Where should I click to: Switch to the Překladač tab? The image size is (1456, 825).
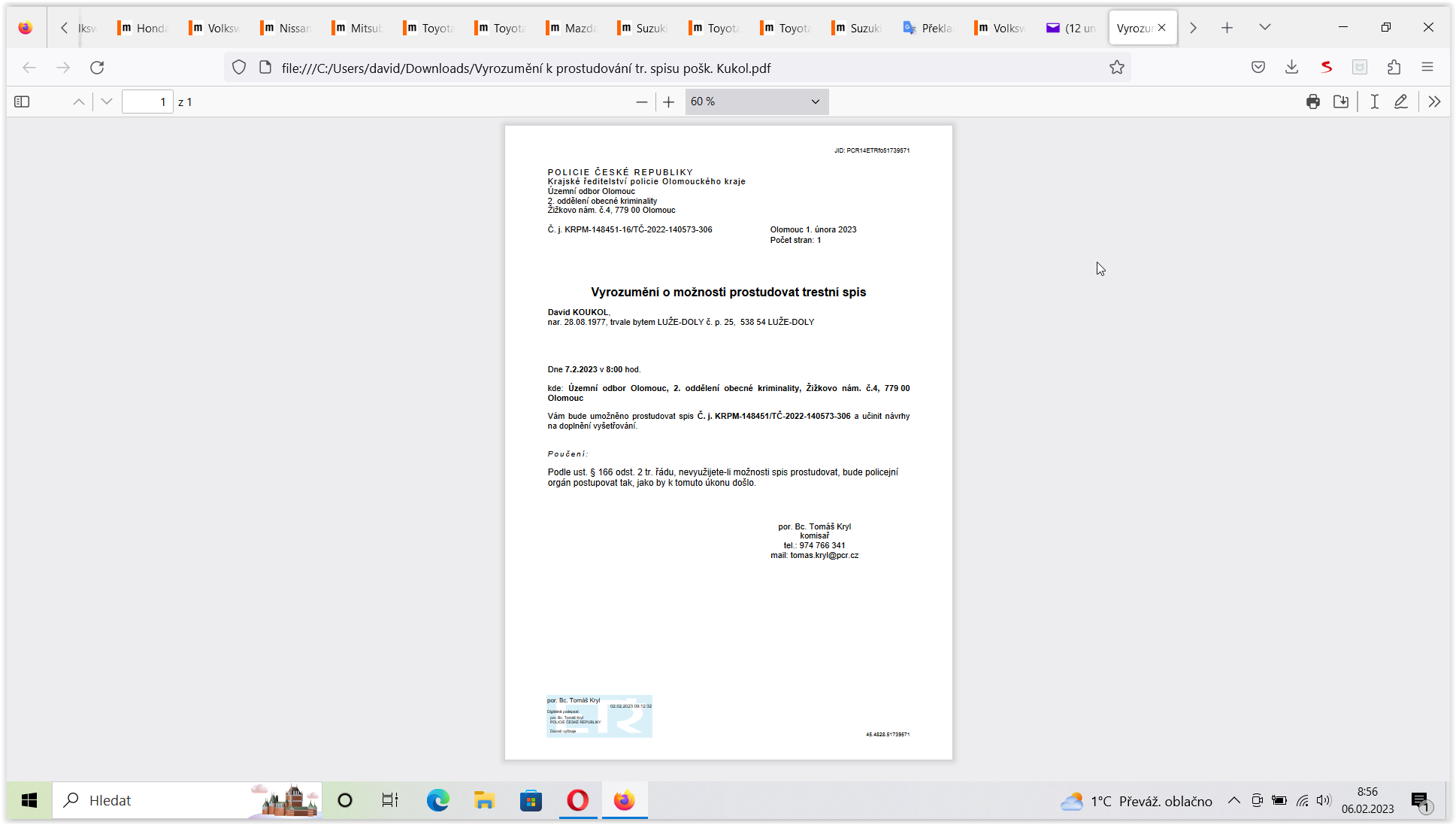click(929, 28)
